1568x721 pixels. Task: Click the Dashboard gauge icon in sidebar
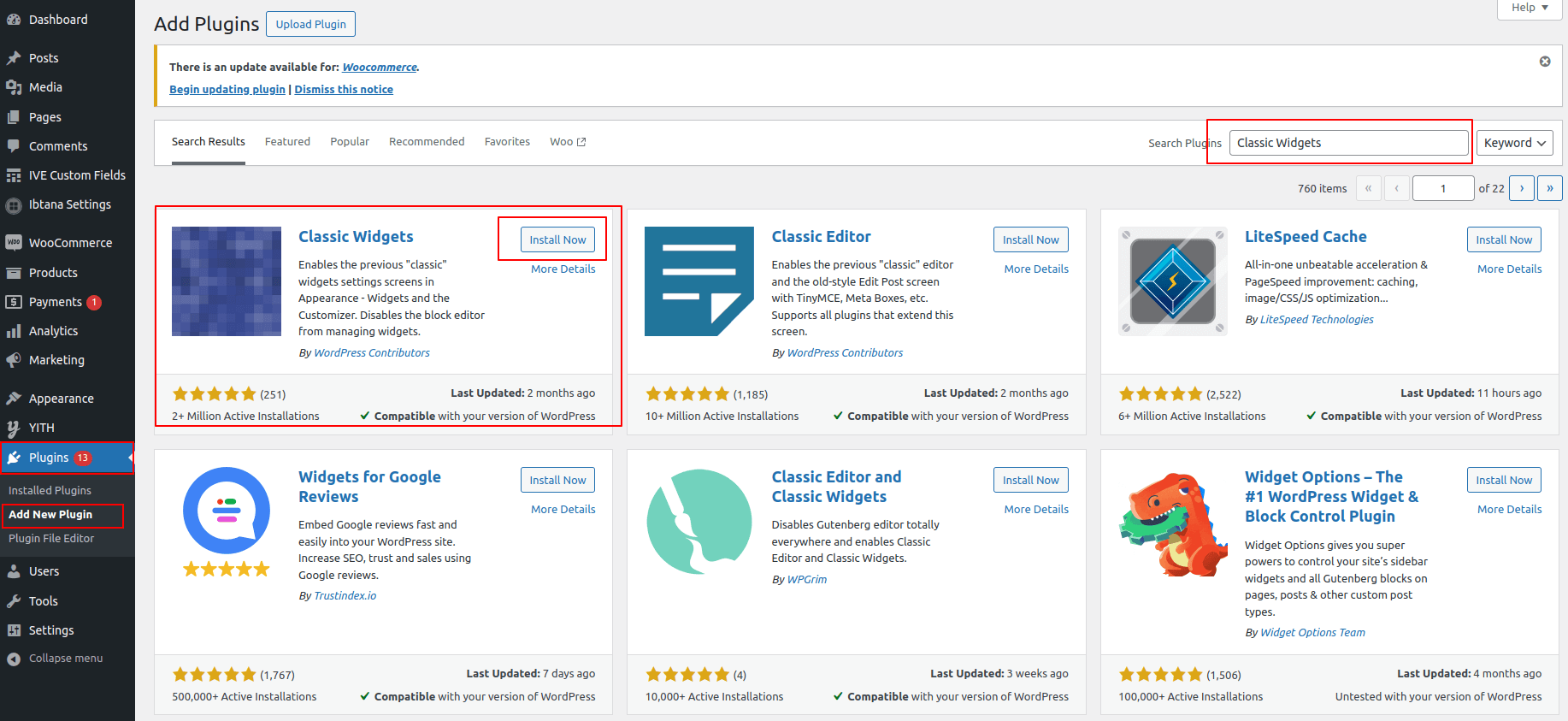[x=14, y=20]
